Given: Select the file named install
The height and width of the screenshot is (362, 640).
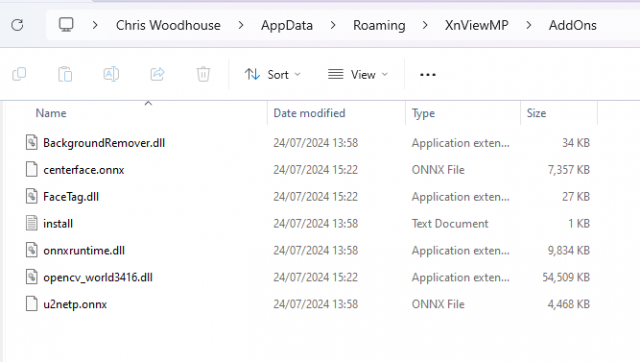Looking at the screenshot, I should point(58,224).
